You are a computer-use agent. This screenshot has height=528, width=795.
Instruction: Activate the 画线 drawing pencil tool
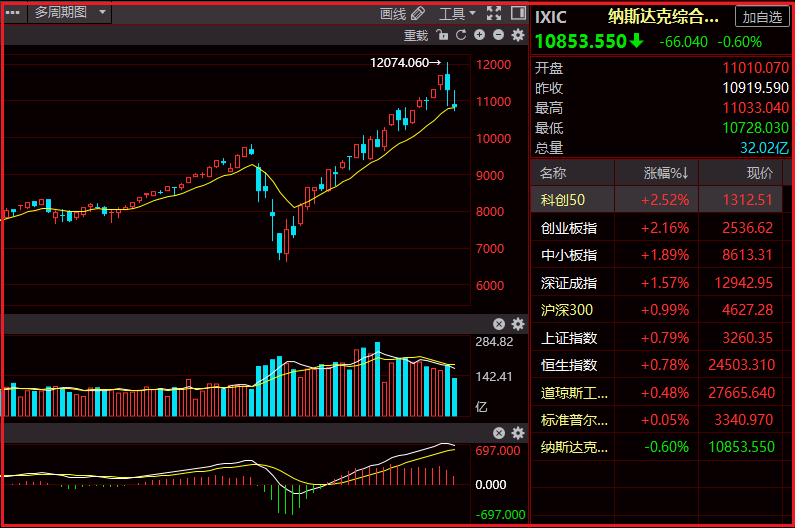tap(402, 14)
